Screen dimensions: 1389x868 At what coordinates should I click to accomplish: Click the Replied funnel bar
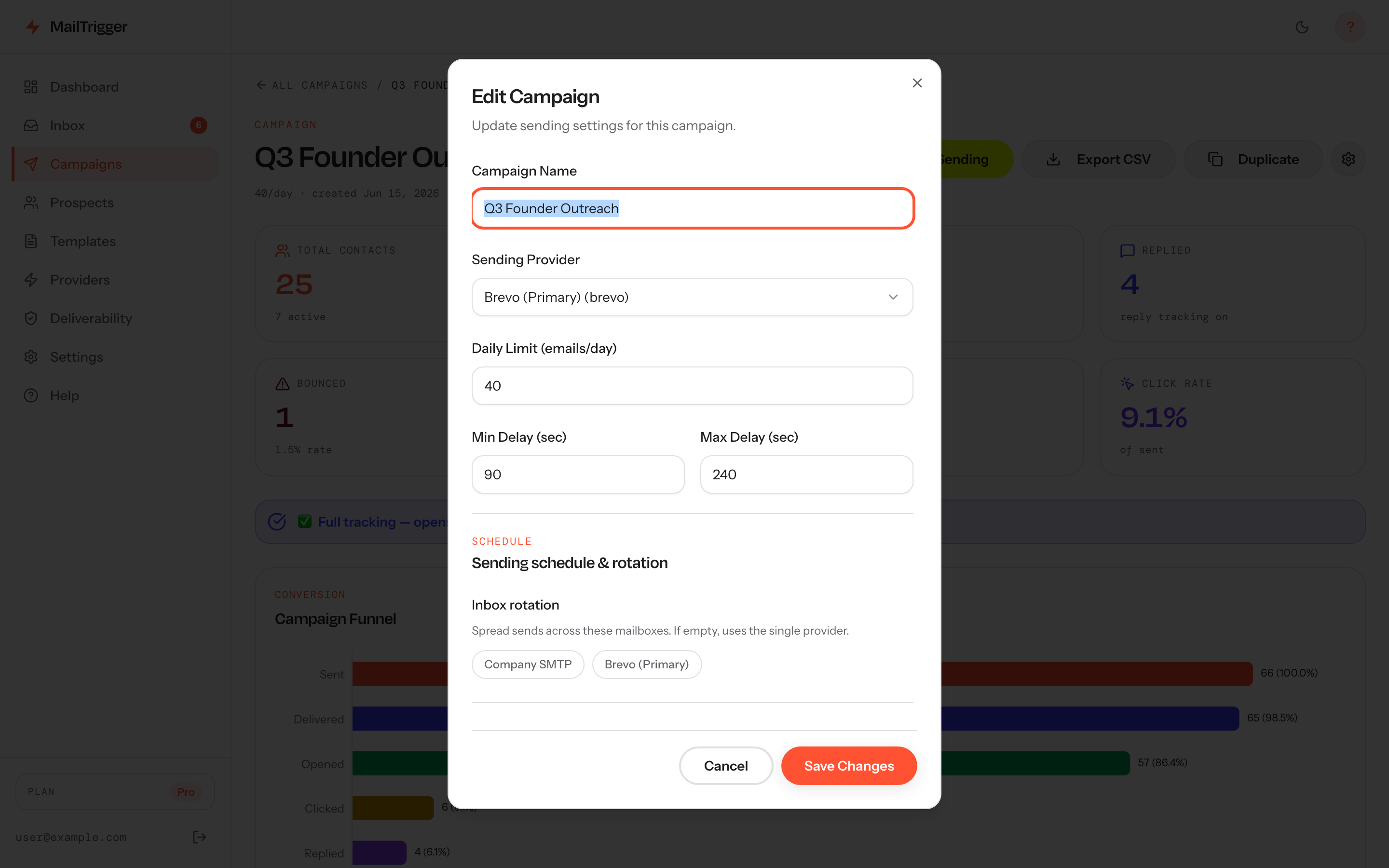point(380,853)
